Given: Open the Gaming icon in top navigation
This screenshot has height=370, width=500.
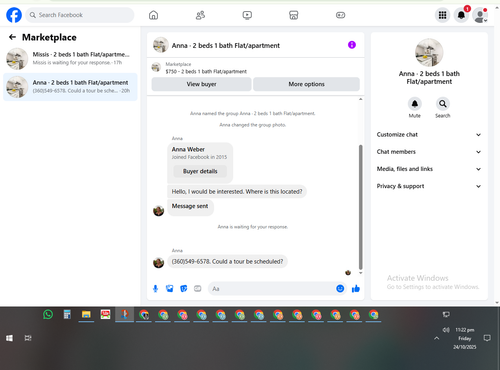Looking at the screenshot, I should 340,15.
